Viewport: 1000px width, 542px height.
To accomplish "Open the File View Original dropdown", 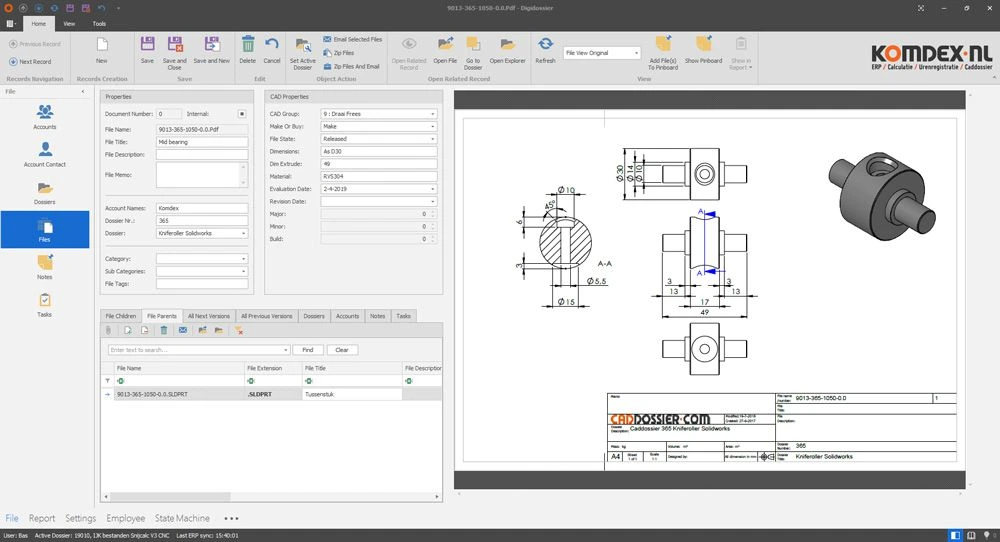I will click(x=635, y=53).
